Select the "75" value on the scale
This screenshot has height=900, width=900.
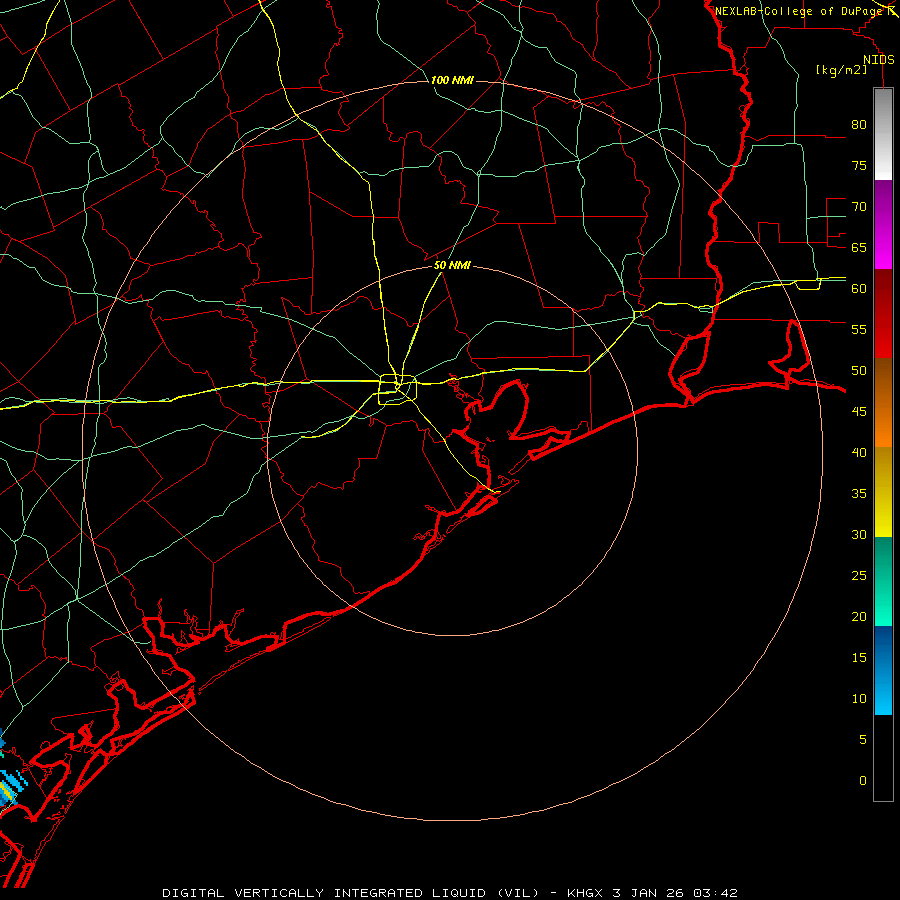click(x=859, y=165)
